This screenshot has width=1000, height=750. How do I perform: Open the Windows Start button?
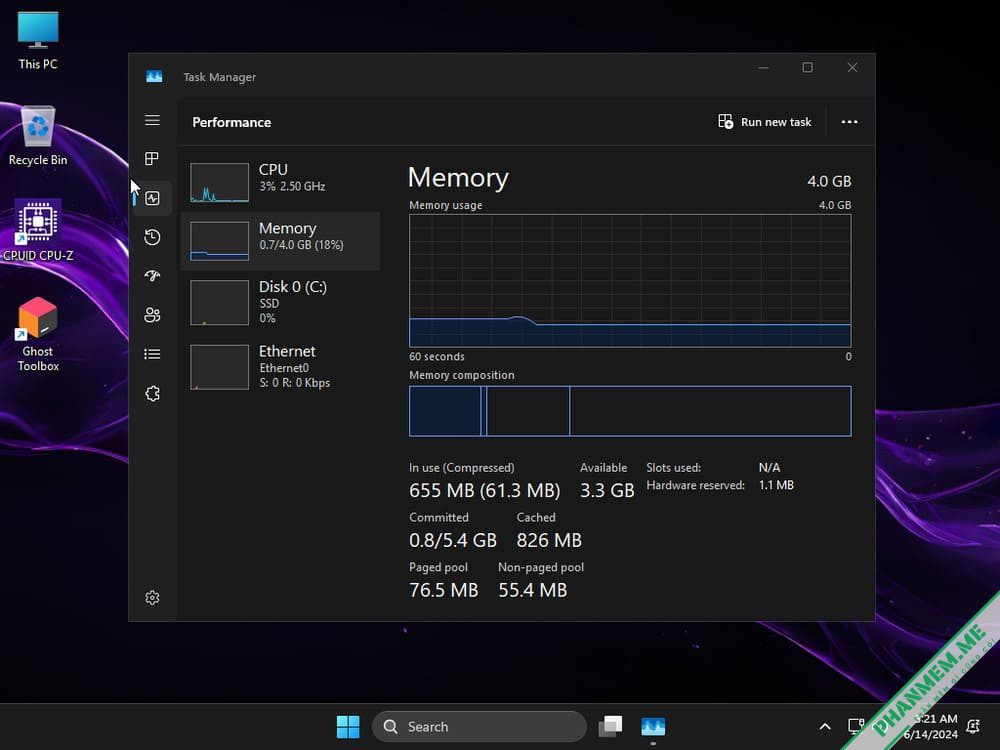[x=348, y=726]
